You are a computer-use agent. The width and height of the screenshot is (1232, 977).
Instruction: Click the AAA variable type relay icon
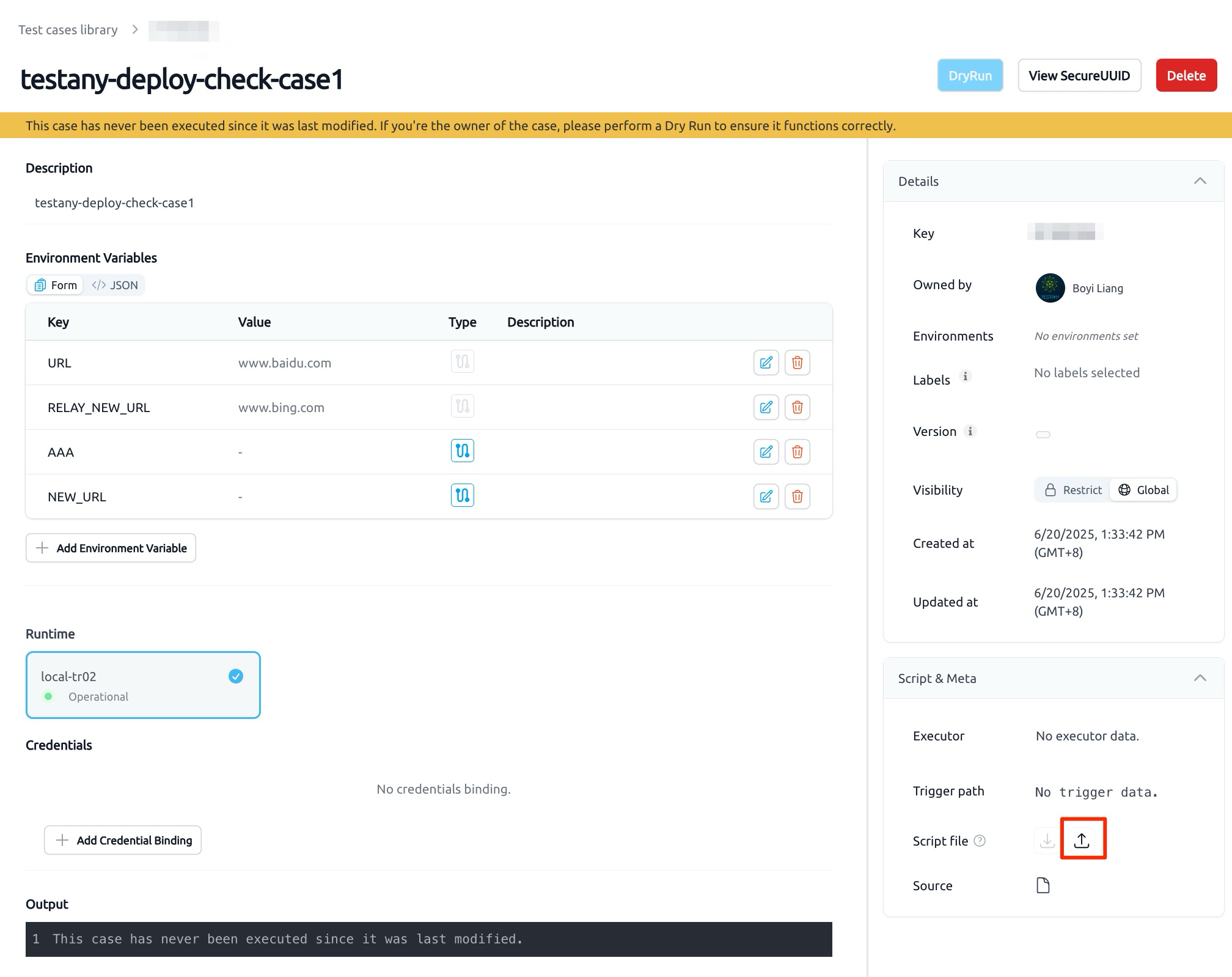tap(462, 451)
